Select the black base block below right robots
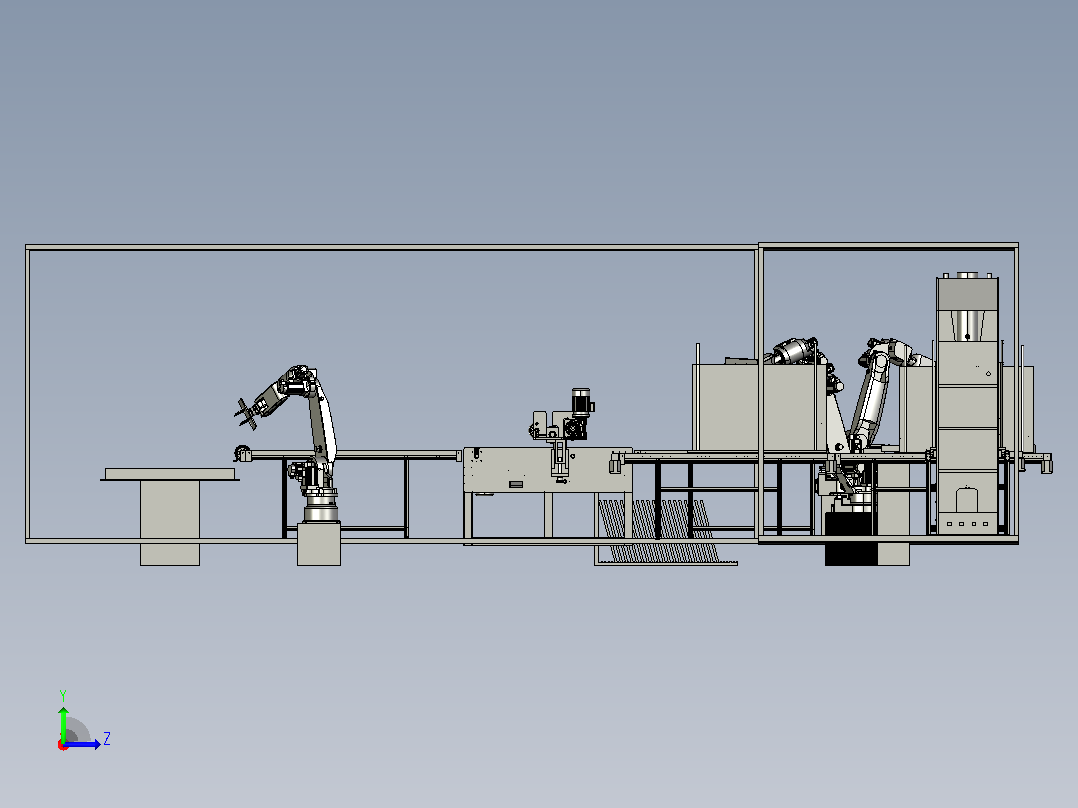The height and width of the screenshot is (808, 1078). point(850,541)
